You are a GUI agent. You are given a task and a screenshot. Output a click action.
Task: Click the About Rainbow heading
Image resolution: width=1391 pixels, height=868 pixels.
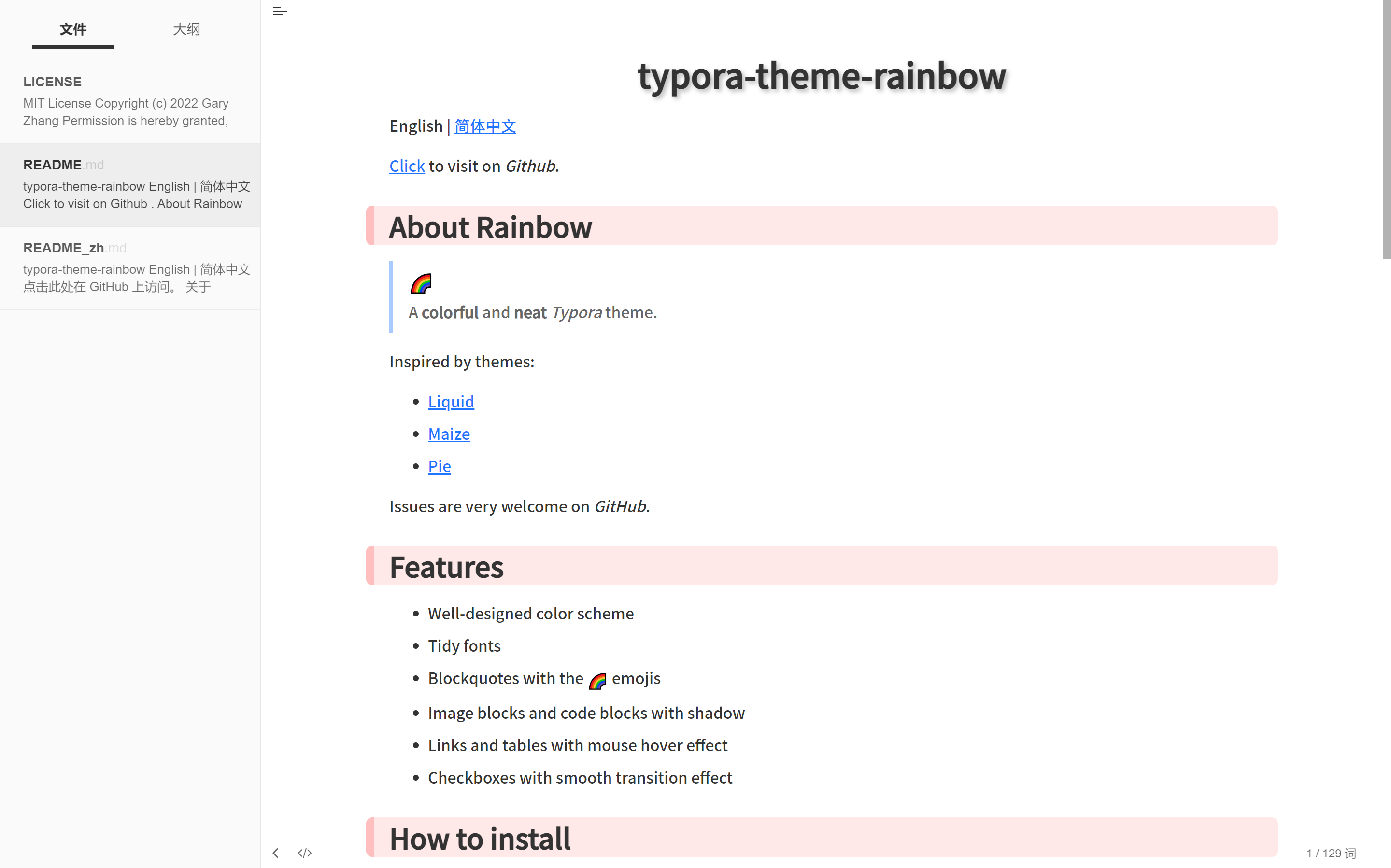tap(490, 227)
